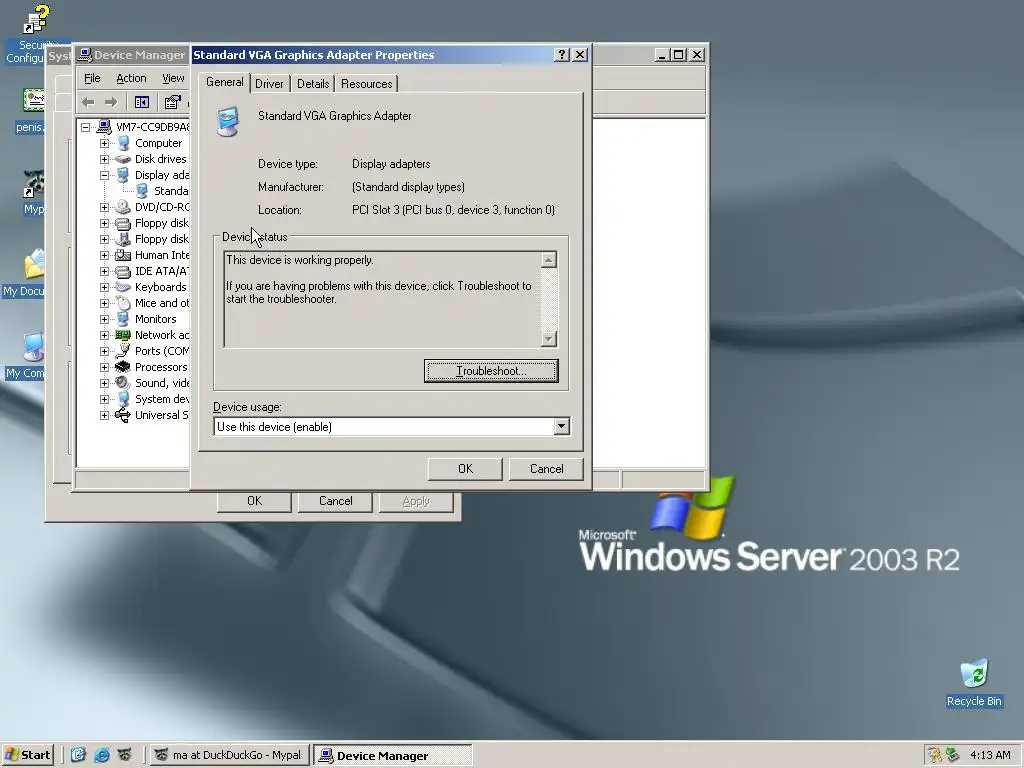1024x768 pixels.
Task: Expand the Network adapters tree node
Action: (x=104, y=335)
